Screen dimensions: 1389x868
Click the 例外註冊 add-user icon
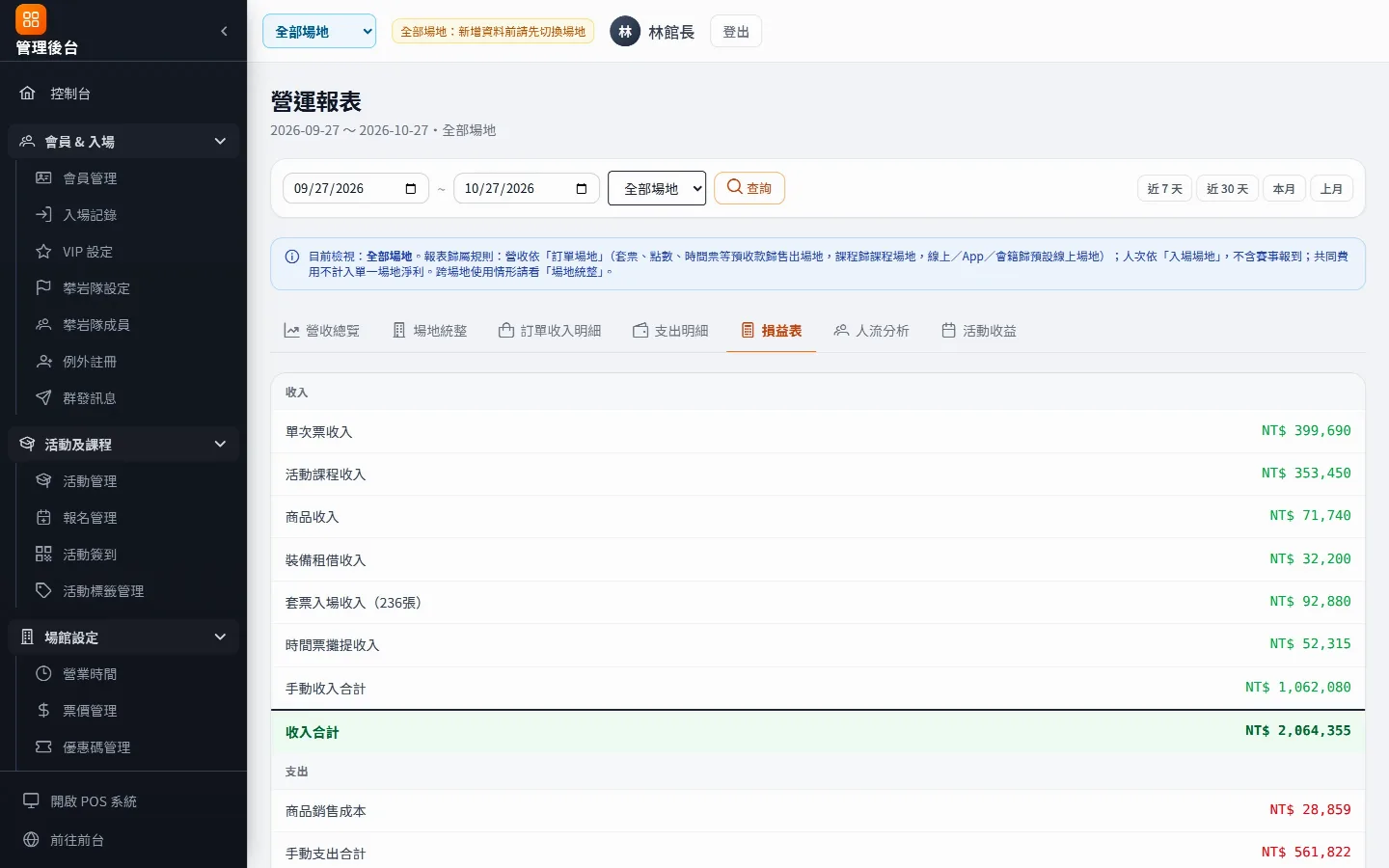tap(43, 362)
